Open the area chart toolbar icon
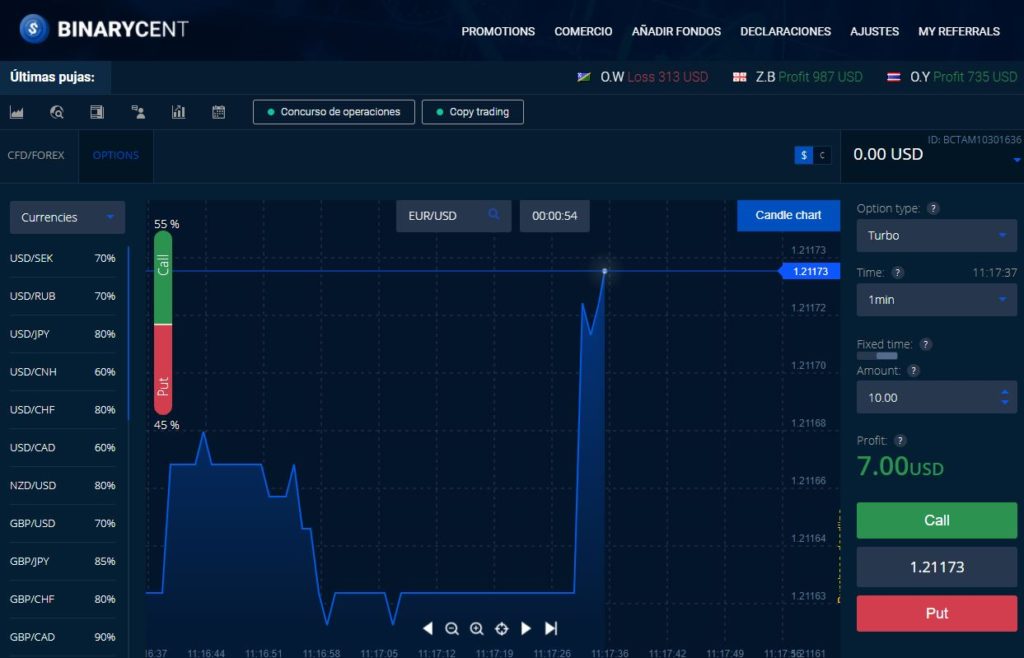 tap(17, 112)
